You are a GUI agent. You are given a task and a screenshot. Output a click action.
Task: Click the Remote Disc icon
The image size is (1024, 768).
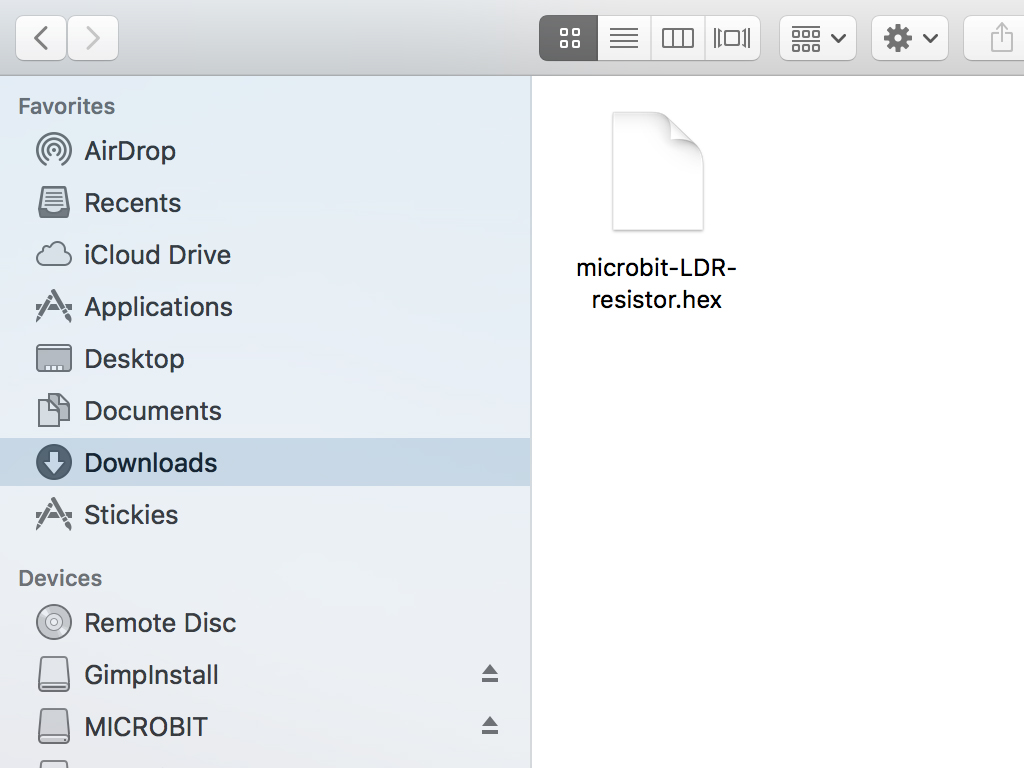[x=54, y=622]
